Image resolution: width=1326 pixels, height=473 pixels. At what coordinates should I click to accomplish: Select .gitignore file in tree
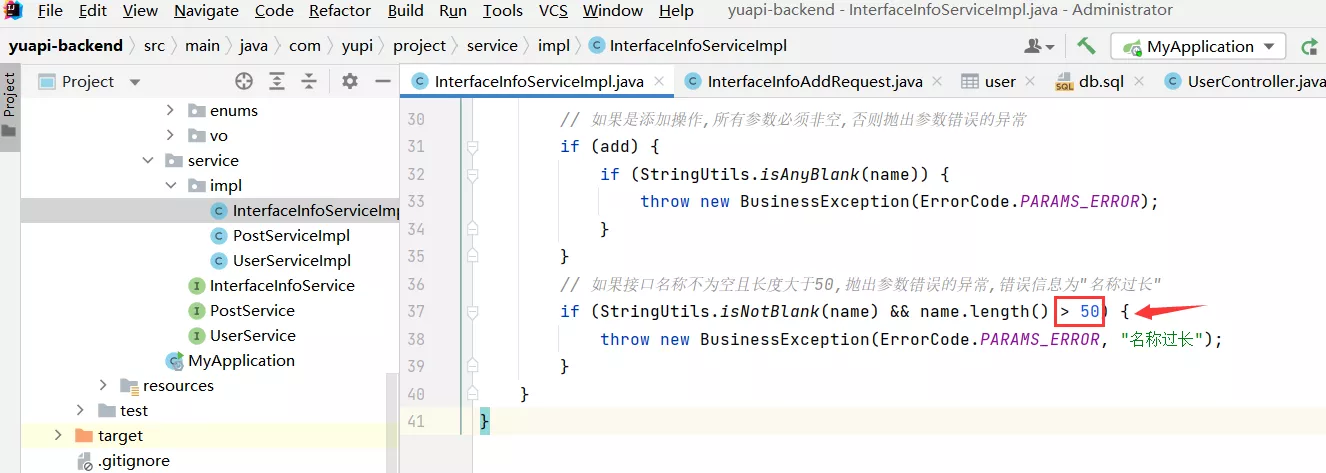pyautogui.click(x=122, y=460)
